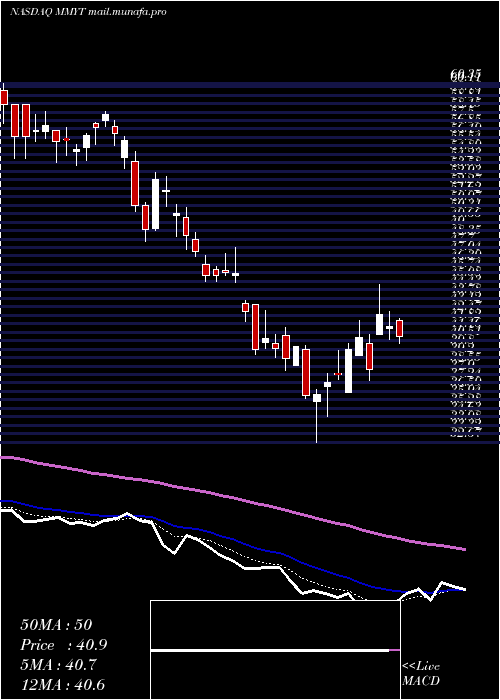This screenshot has width=500, height=700.
Task: Select the "Price : 40.9" value
Action: pyautogui.click(x=64, y=645)
